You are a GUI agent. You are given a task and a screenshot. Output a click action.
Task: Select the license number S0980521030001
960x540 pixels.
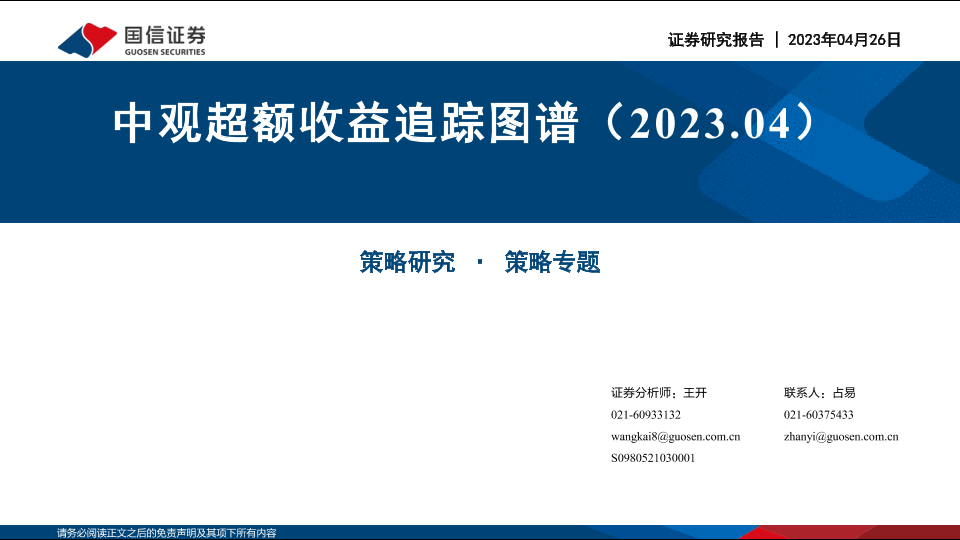coord(652,458)
